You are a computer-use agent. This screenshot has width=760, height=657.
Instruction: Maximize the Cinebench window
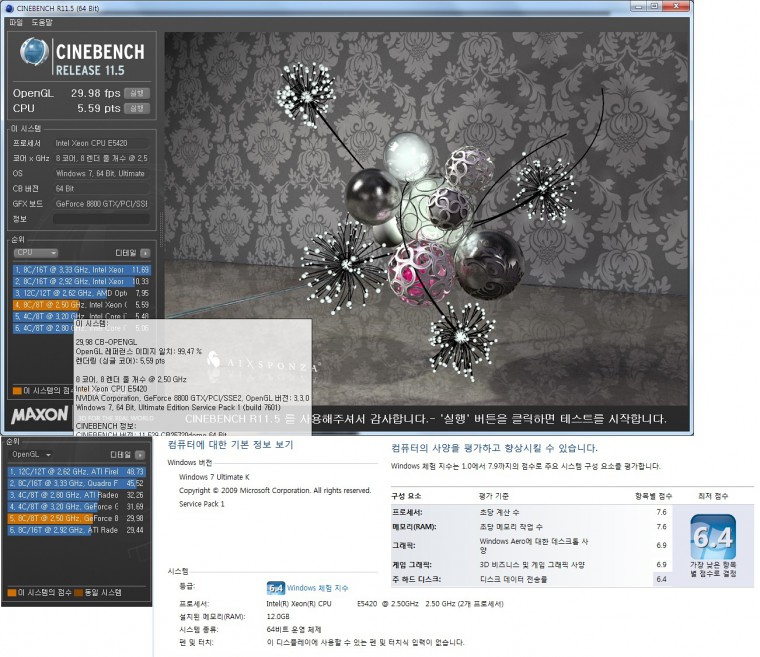[654, 6]
